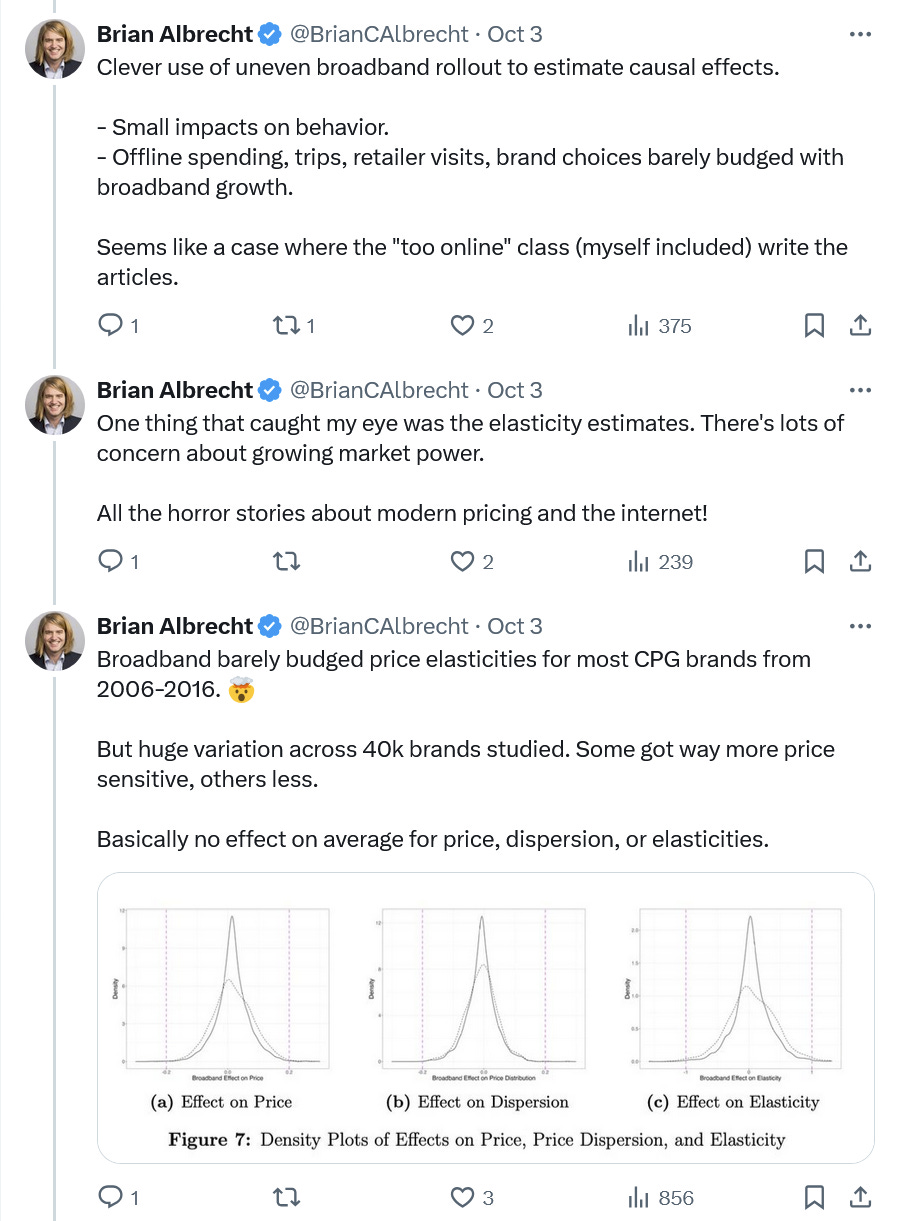Open more options on the CPG brands tweet

pos(860,626)
